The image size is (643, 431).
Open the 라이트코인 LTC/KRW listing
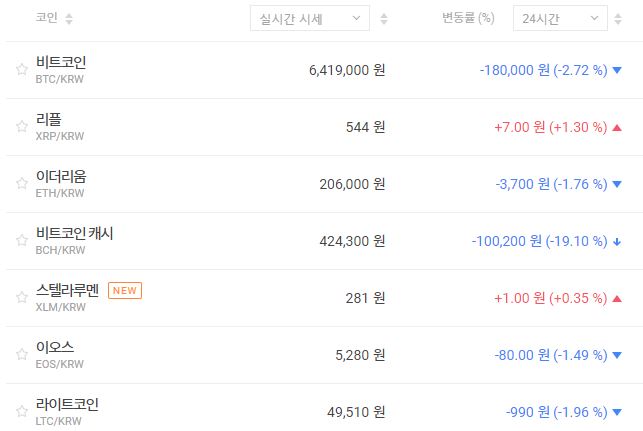tap(67, 405)
